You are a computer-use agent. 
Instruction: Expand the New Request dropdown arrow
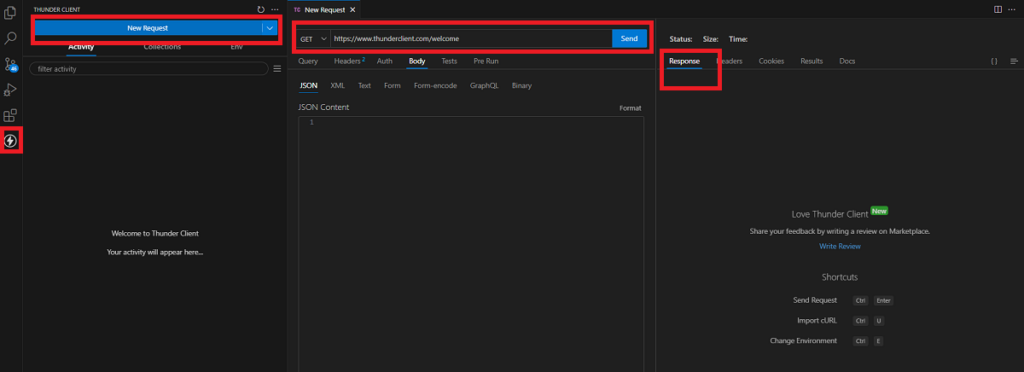tap(270, 28)
